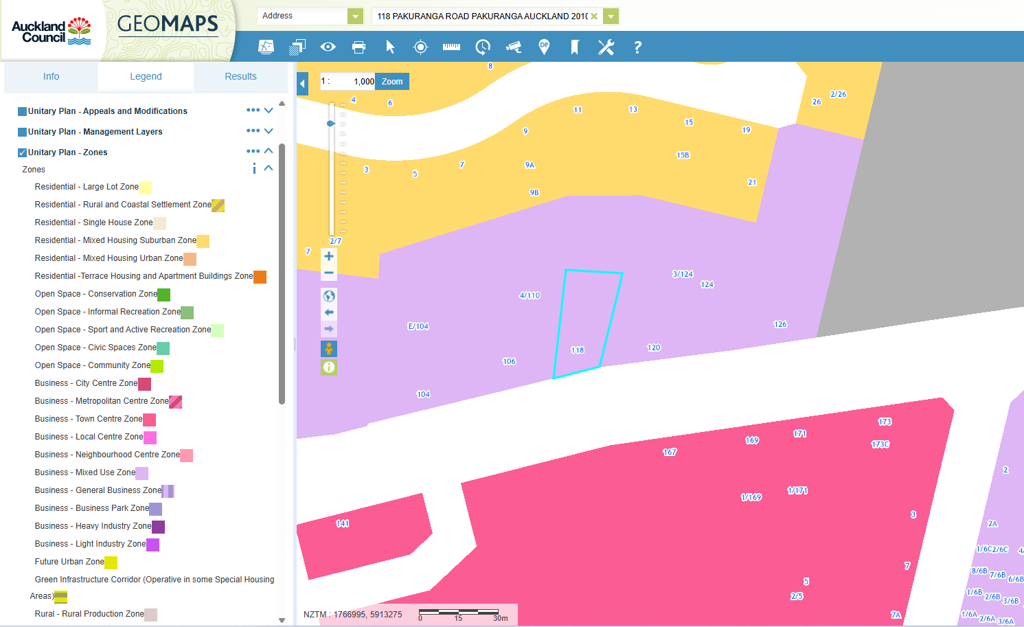Click the print map icon

(x=359, y=47)
